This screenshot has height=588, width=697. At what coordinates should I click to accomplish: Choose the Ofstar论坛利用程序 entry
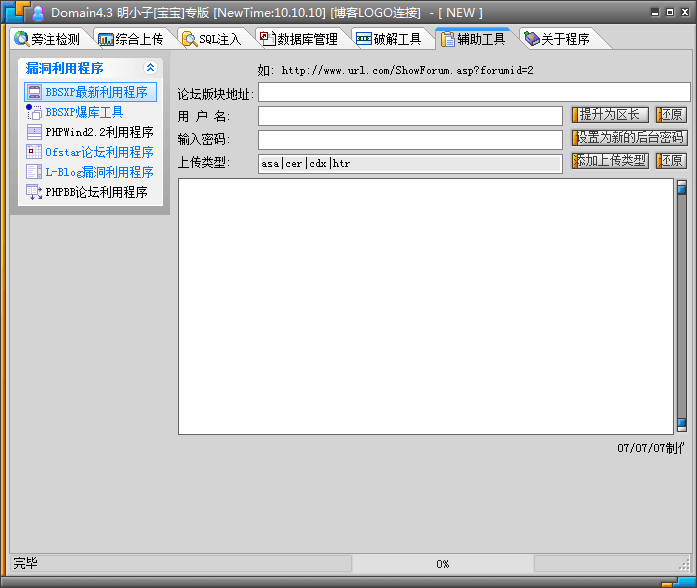[98, 152]
